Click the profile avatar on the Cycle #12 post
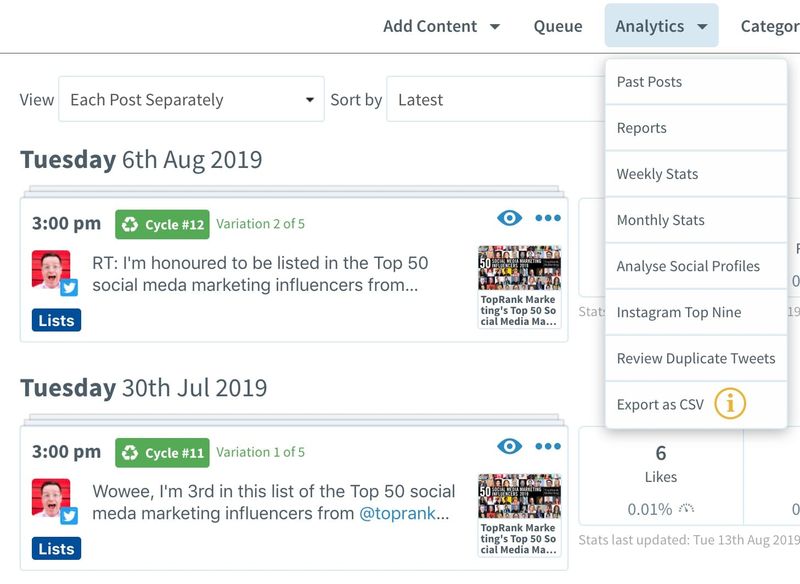Screen dimensions: 800x584 point(50,269)
